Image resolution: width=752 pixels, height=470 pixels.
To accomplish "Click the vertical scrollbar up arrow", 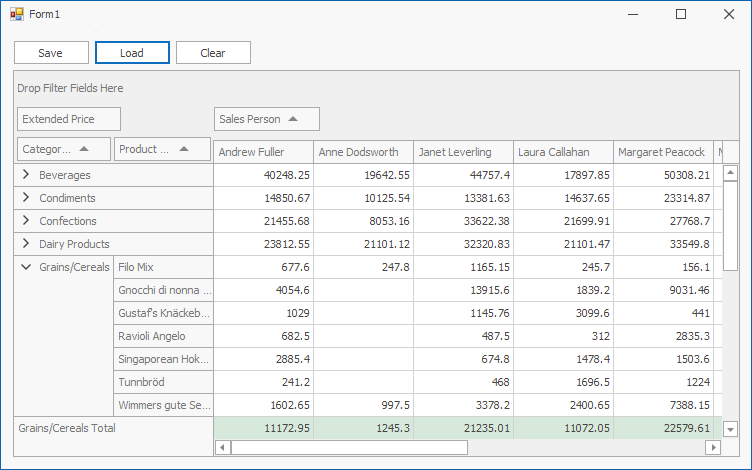I will point(730,173).
